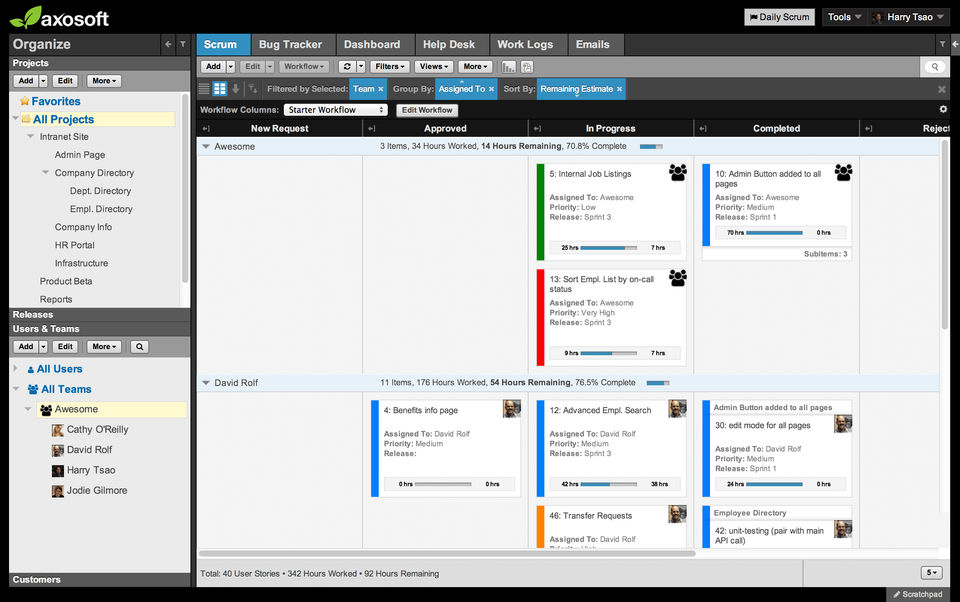Collapse the Awesome group row
This screenshot has width=960, height=602.
[x=206, y=146]
